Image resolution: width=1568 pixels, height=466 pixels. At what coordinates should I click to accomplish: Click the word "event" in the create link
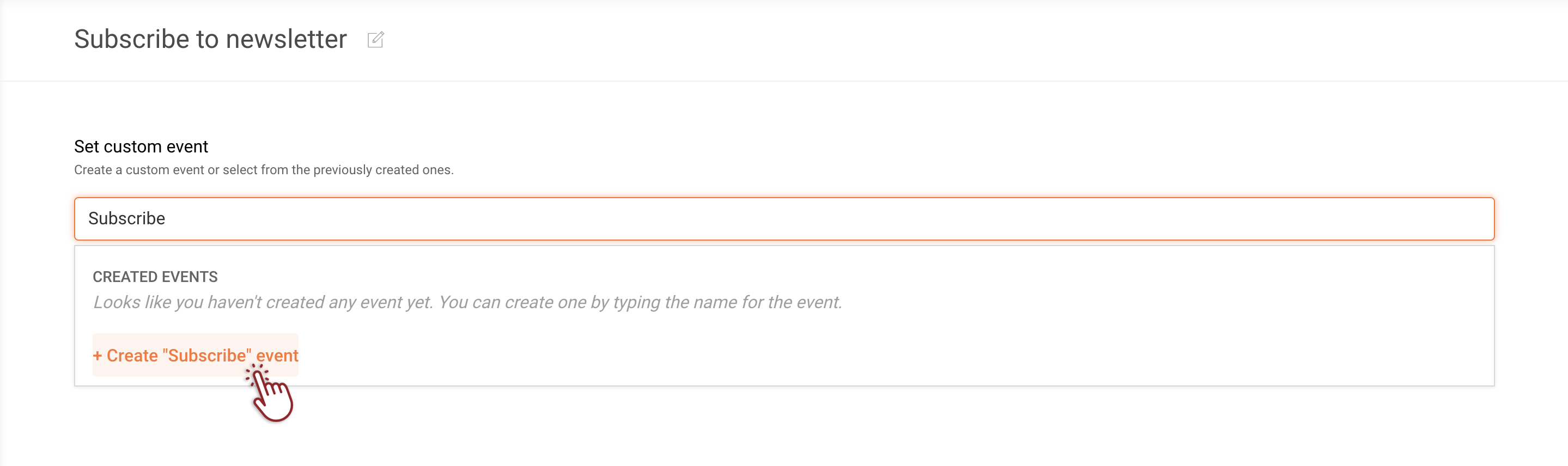277,356
